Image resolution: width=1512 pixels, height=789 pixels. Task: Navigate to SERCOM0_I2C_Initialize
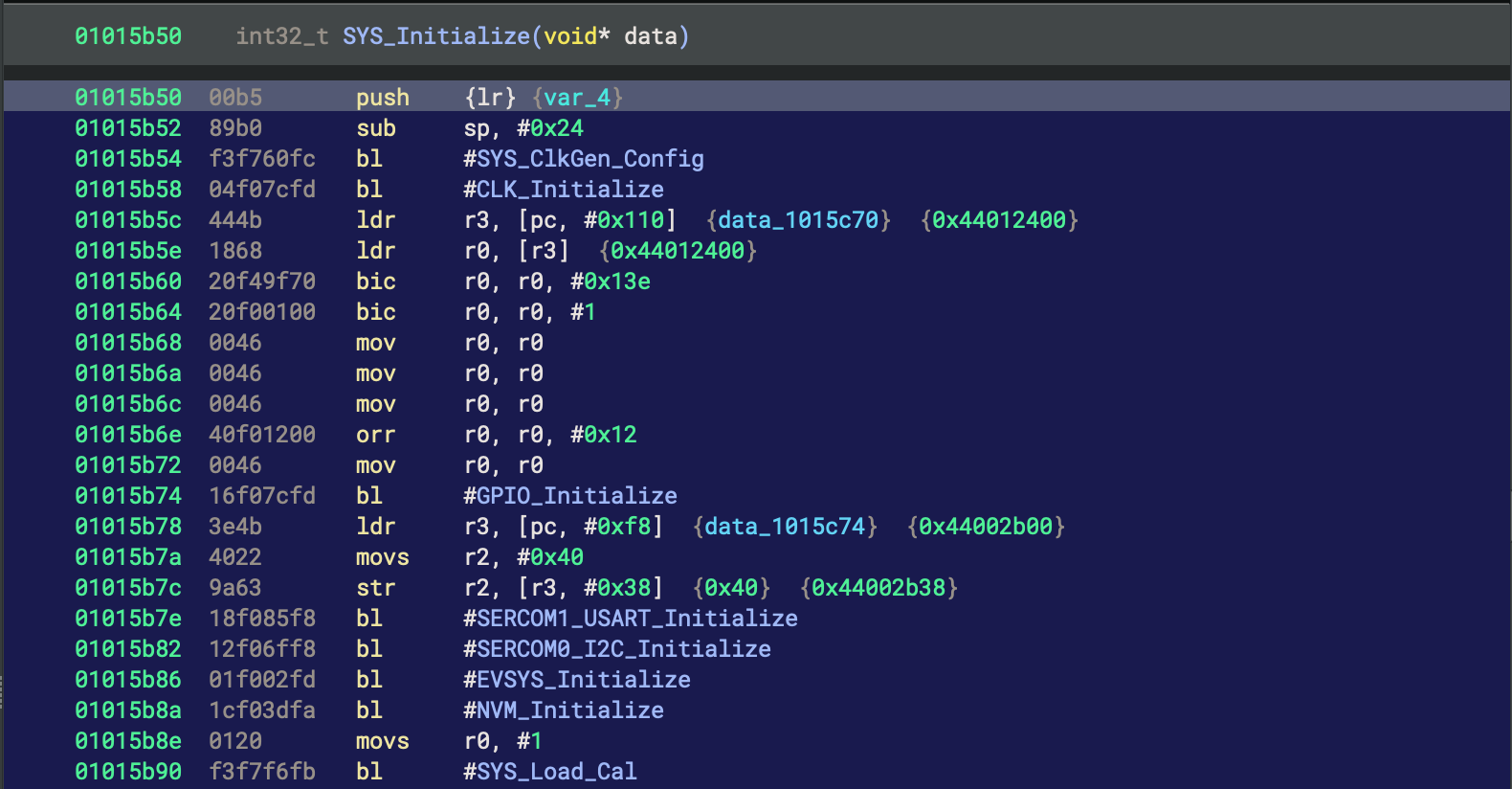coord(623,649)
